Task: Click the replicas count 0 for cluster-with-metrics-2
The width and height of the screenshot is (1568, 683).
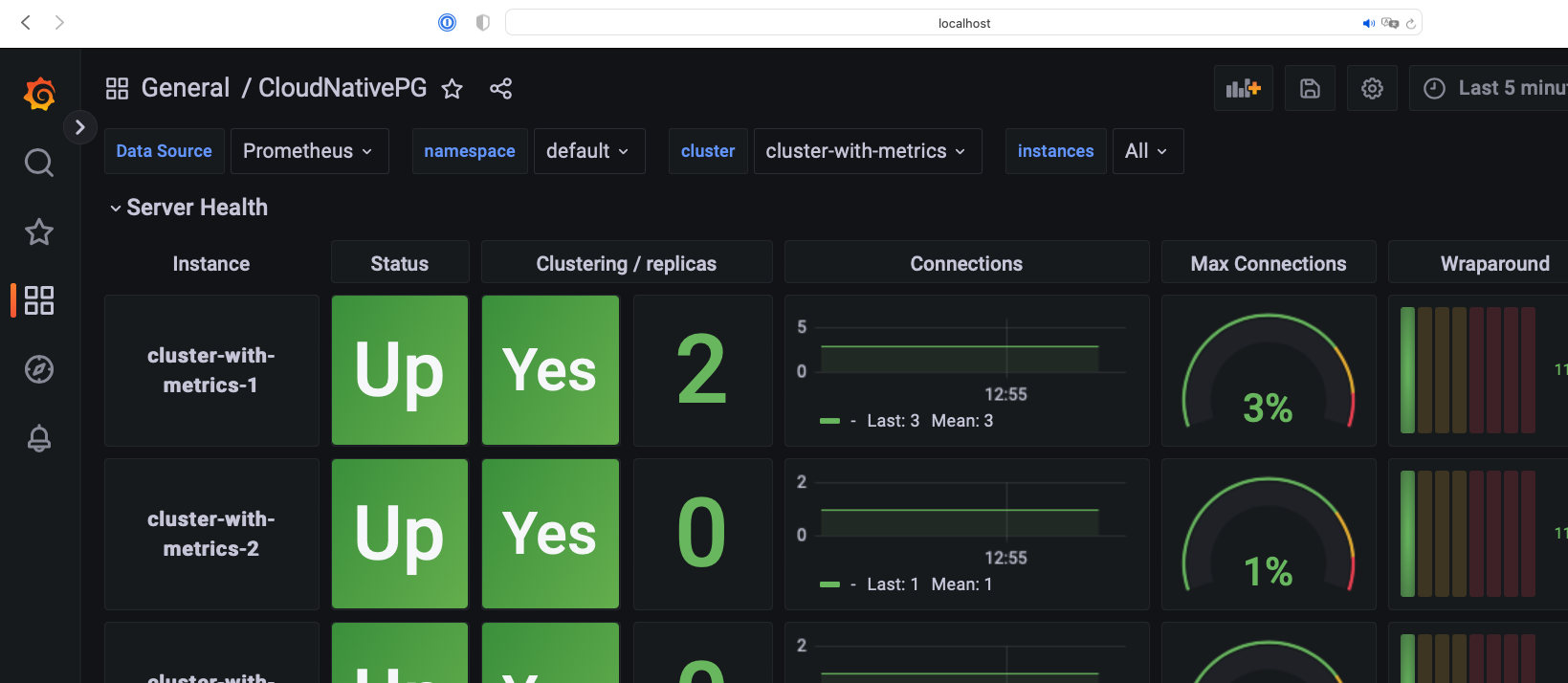Action: [702, 534]
